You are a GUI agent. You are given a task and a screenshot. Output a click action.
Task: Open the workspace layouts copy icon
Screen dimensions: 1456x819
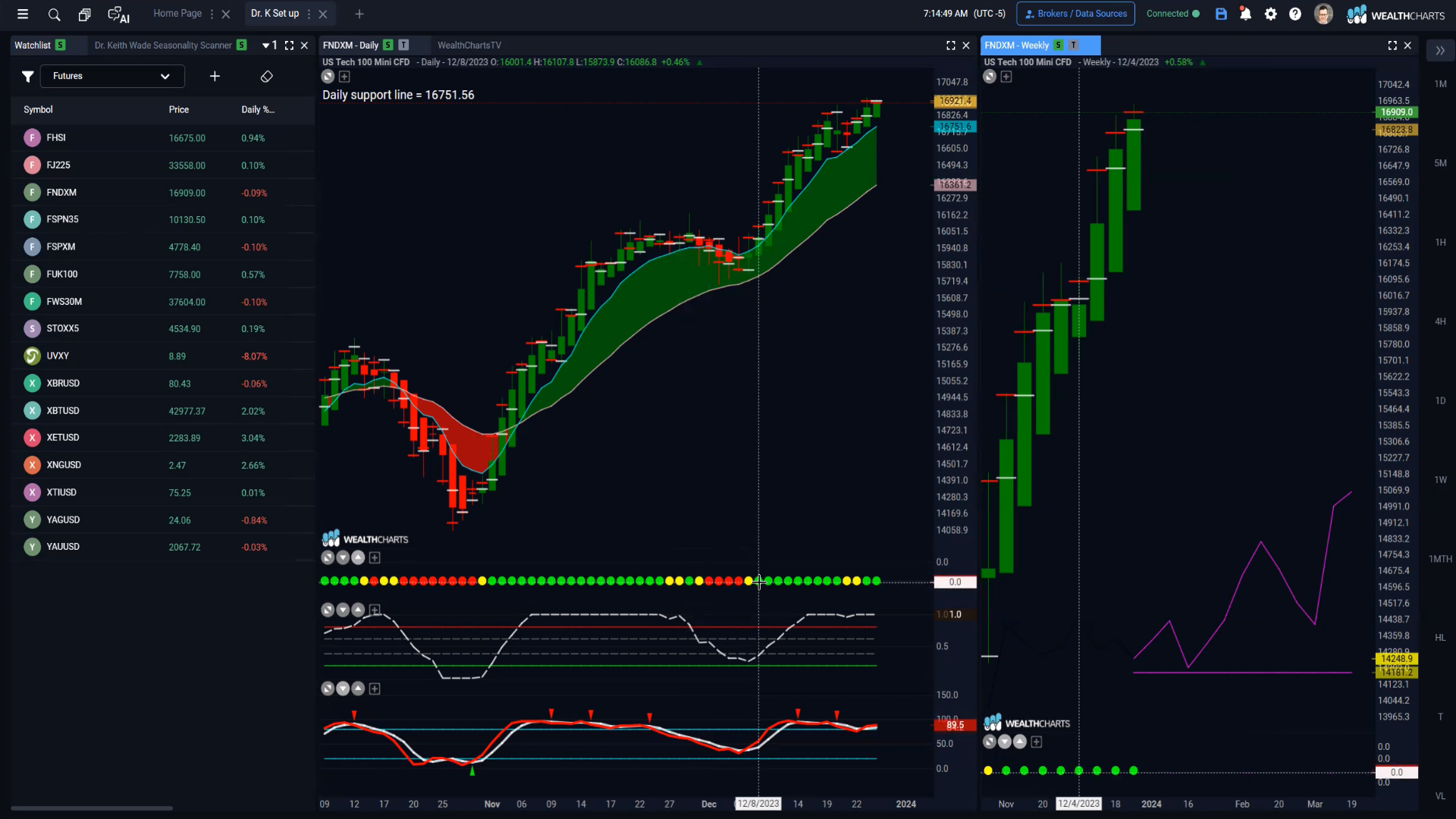pos(84,14)
